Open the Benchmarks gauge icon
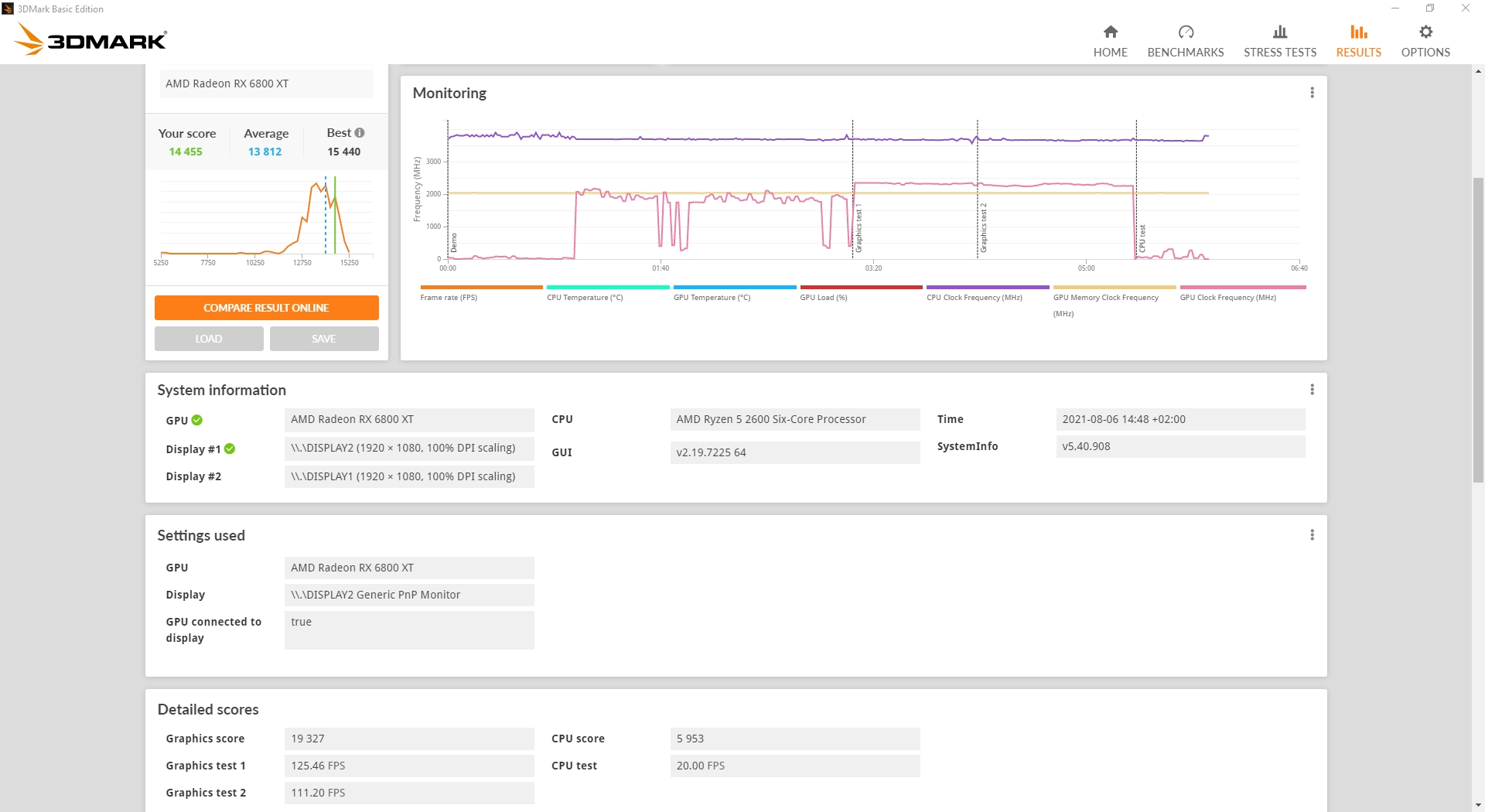 click(x=1186, y=32)
